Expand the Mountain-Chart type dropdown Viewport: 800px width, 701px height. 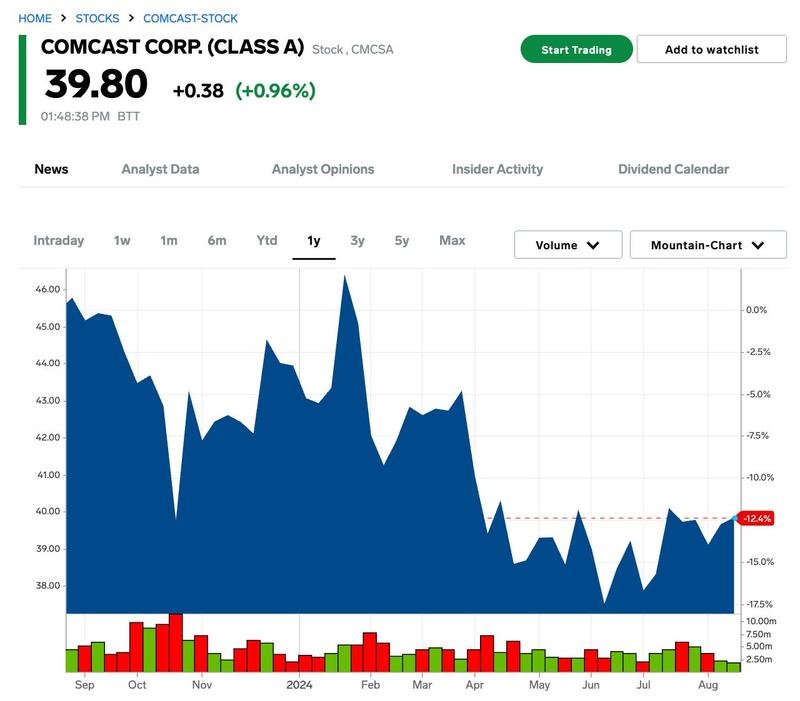[x=708, y=245]
